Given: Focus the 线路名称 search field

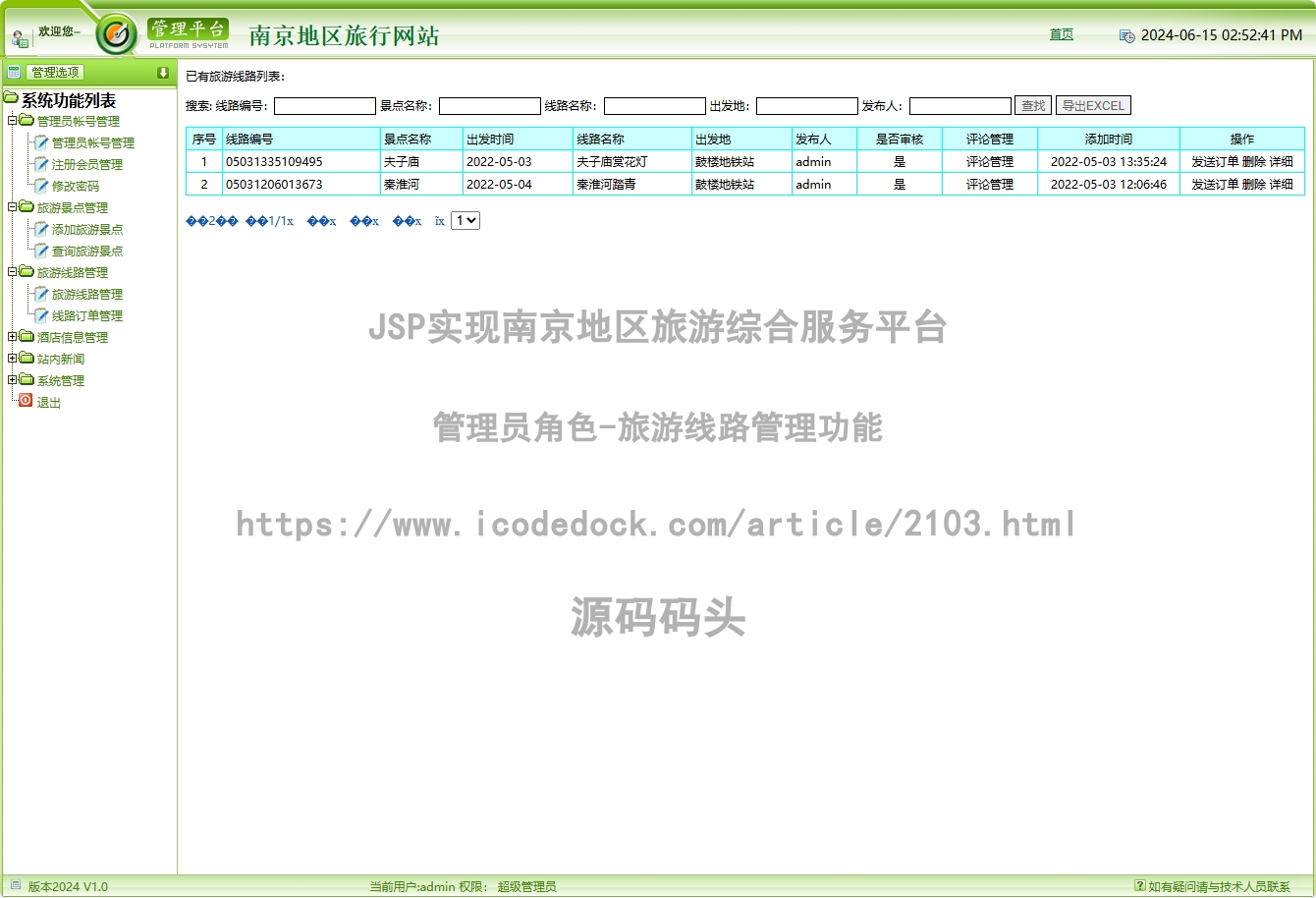Looking at the screenshot, I should tap(655, 105).
